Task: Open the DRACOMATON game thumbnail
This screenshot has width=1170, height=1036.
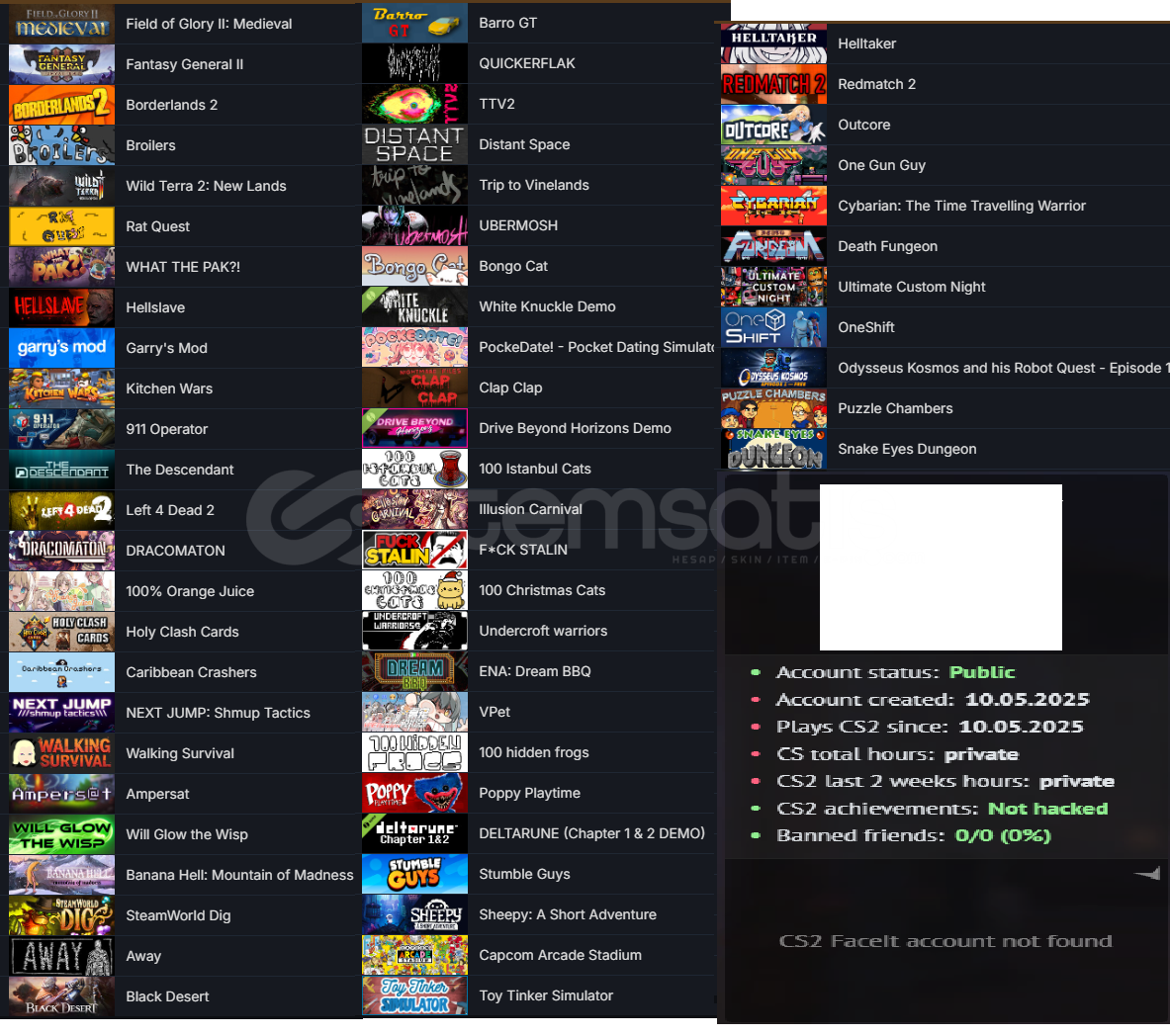Action: pos(62,551)
